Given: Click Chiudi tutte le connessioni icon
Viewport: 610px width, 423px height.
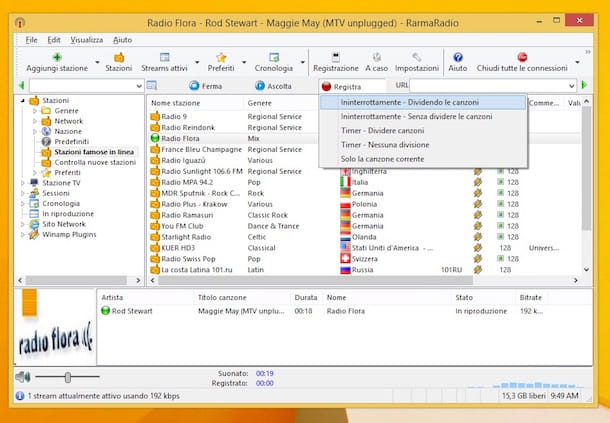Looking at the screenshot, I should pyautogui.click(x=522, y=57).
